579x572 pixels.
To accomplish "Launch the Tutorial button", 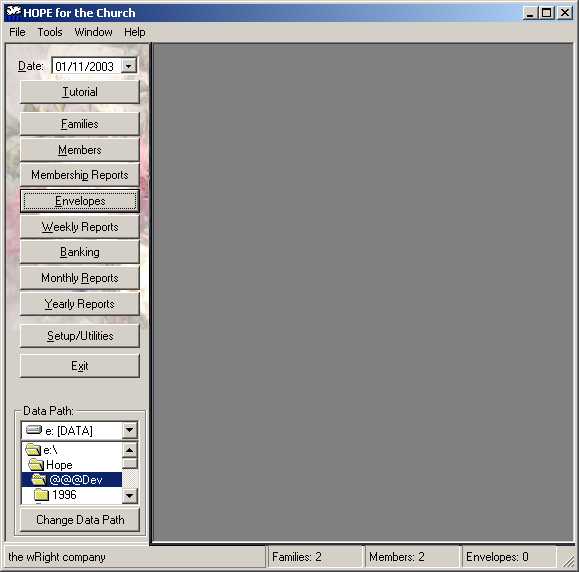I will tap(80, 92).
